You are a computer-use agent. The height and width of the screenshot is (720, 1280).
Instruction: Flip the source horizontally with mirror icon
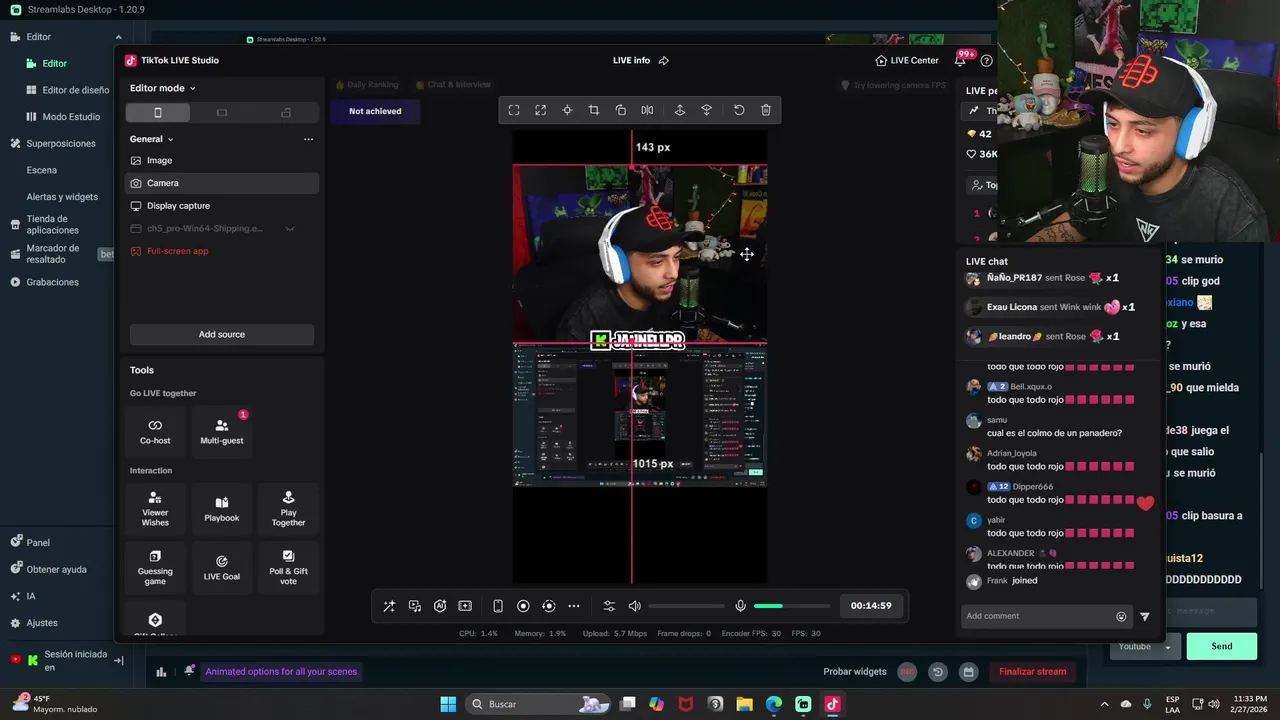coord(647,110)
